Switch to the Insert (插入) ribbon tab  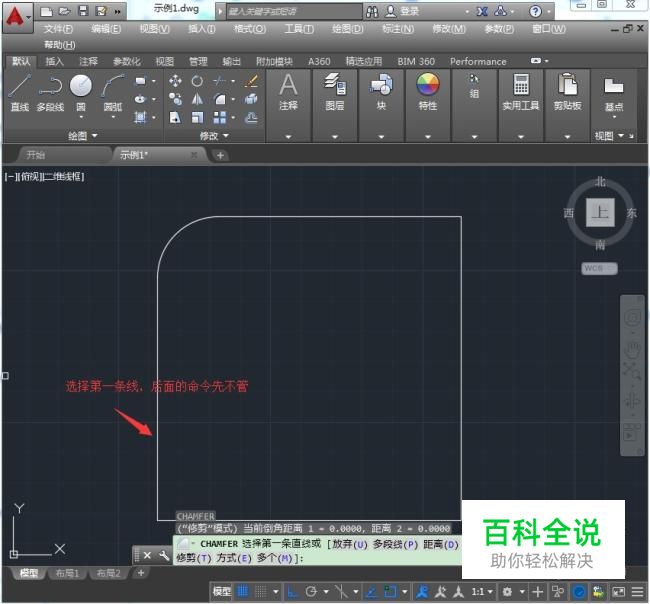[x=54, y=61]
